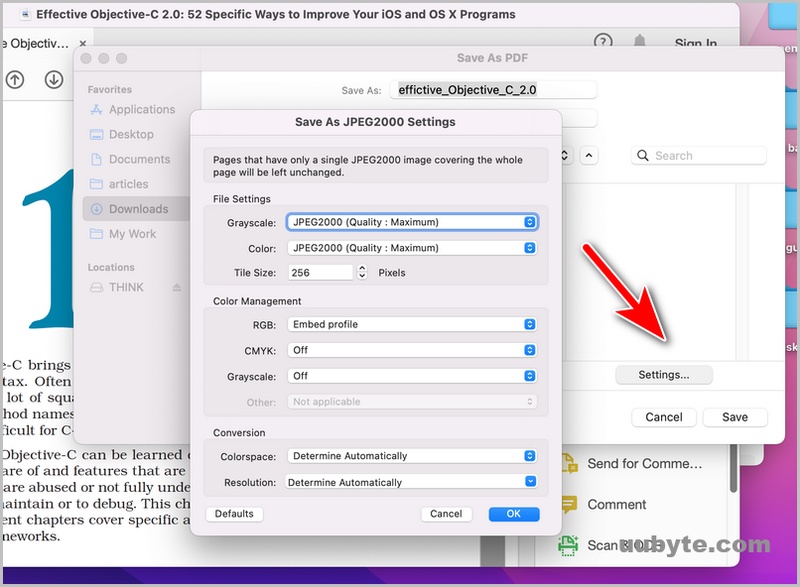Open notifications bell icon in Acrobat

pyautogui.click(x=640, y=42)
